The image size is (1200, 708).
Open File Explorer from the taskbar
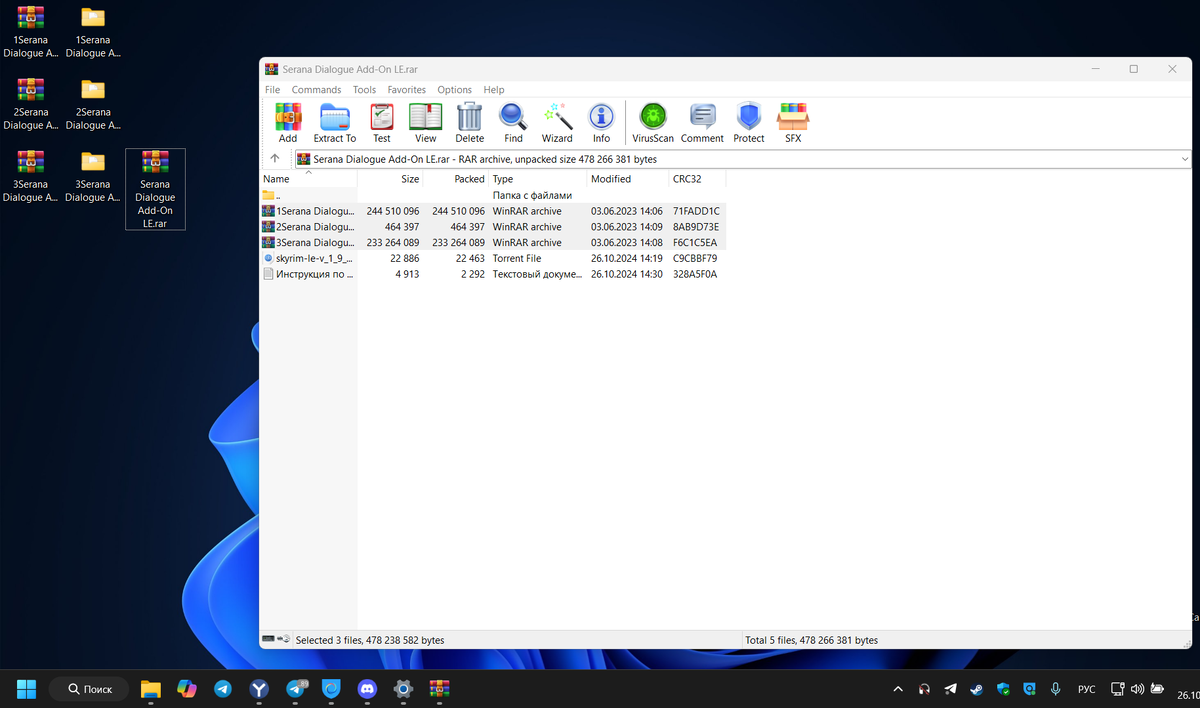[151, 689]
